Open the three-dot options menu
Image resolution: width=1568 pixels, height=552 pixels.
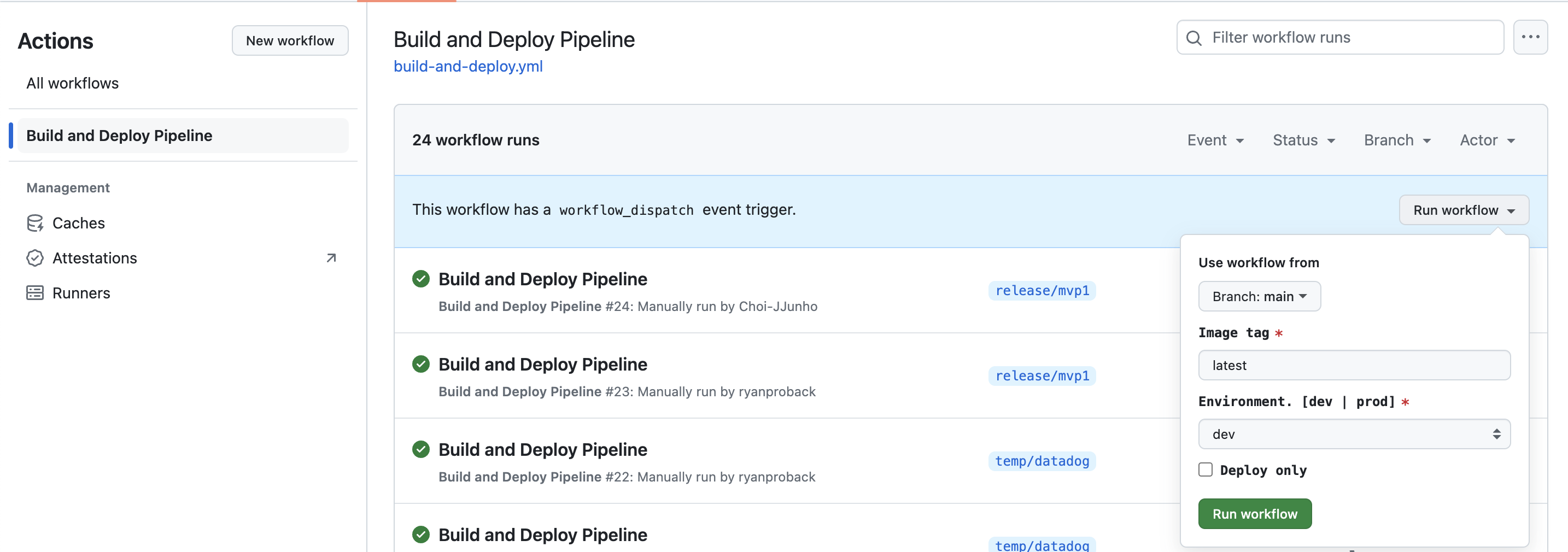[1530, 37]
